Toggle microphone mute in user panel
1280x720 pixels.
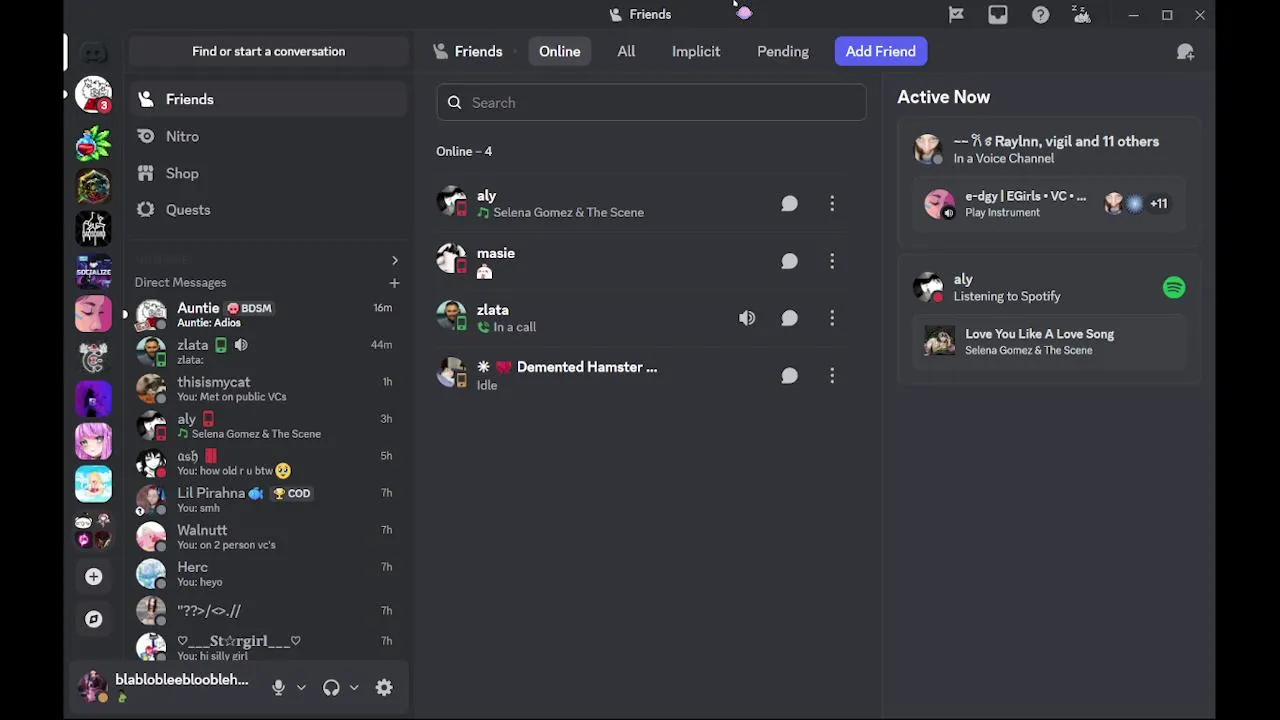(278, 688)
